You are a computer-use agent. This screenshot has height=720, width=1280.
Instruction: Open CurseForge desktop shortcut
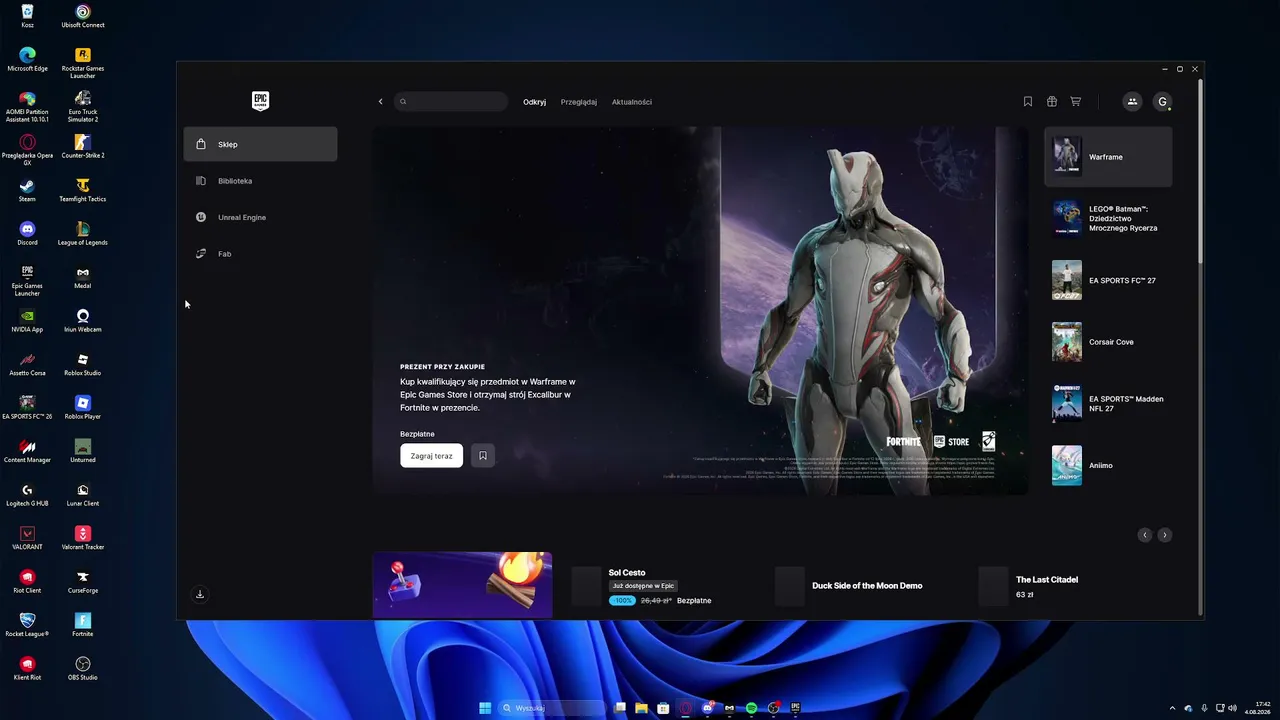(83, 581)
